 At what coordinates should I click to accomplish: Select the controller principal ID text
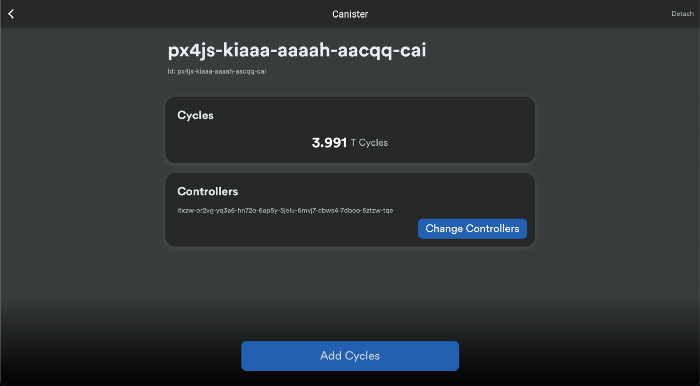(285, 211)
